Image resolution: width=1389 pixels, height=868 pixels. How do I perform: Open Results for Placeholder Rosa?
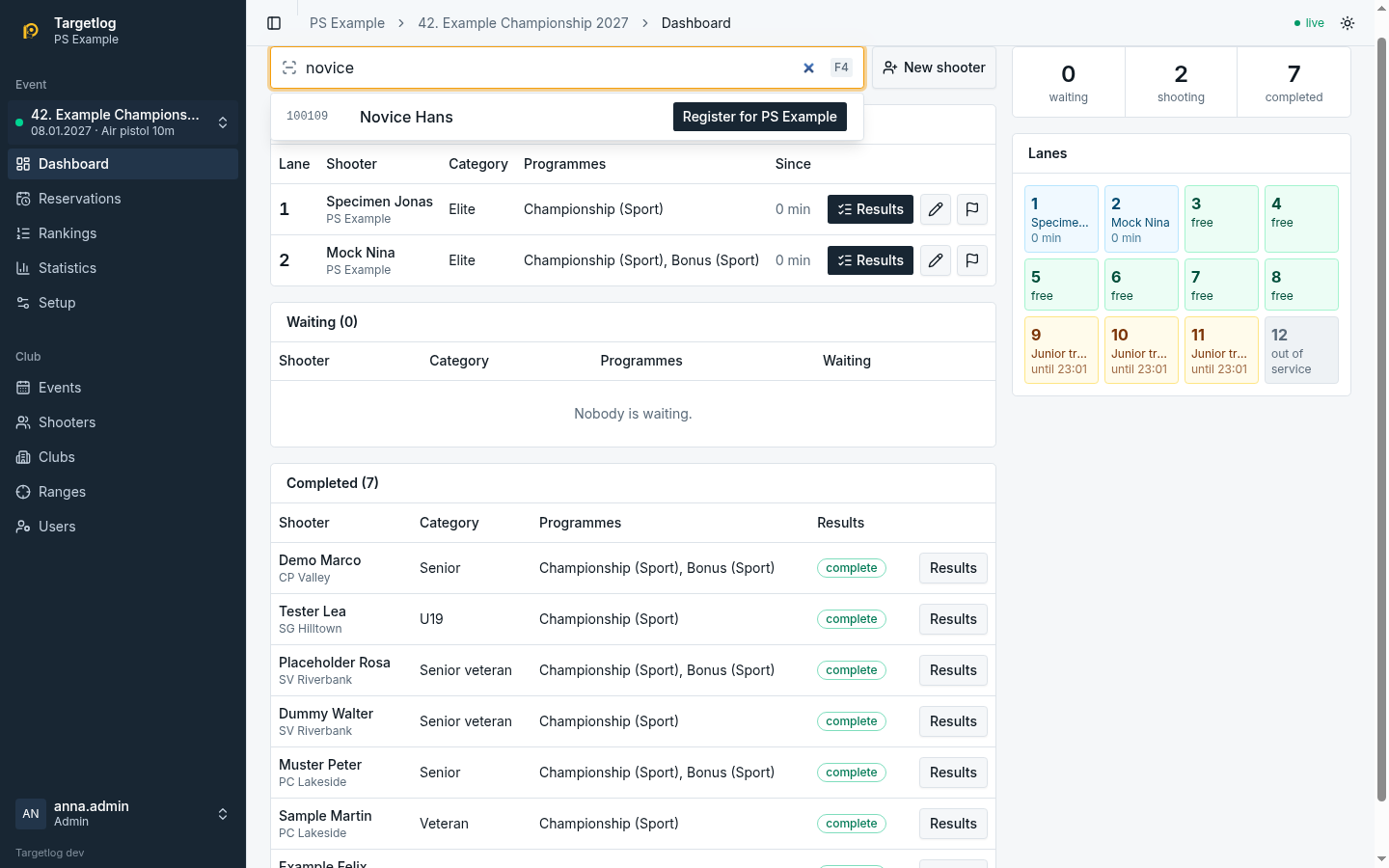click(x=953, y=670)
